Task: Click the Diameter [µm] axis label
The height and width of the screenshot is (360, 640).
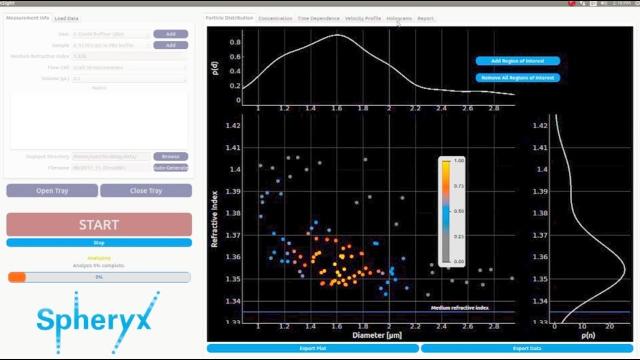Action: click(377, 336)
